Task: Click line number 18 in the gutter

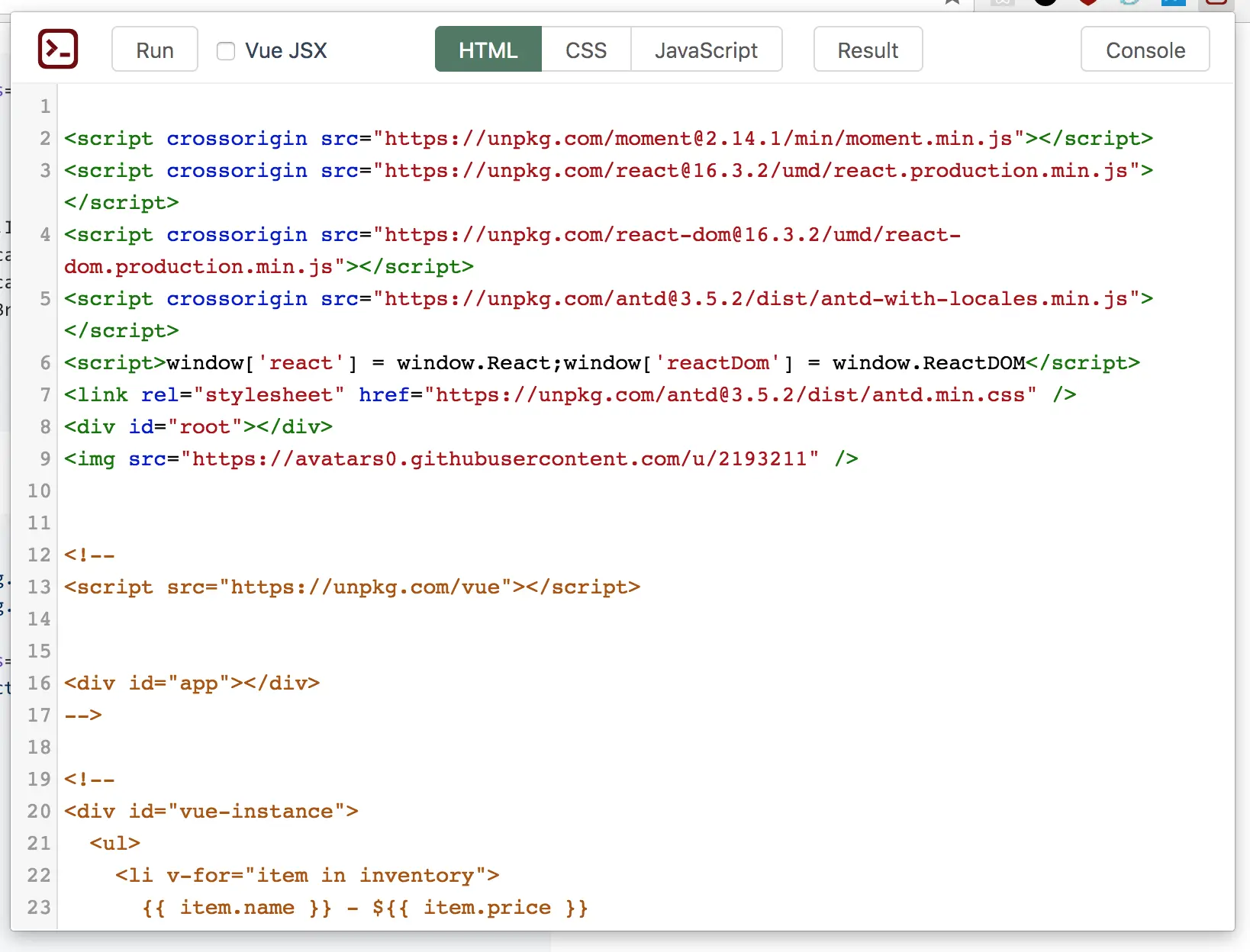Action: click(x=39, y=748)
